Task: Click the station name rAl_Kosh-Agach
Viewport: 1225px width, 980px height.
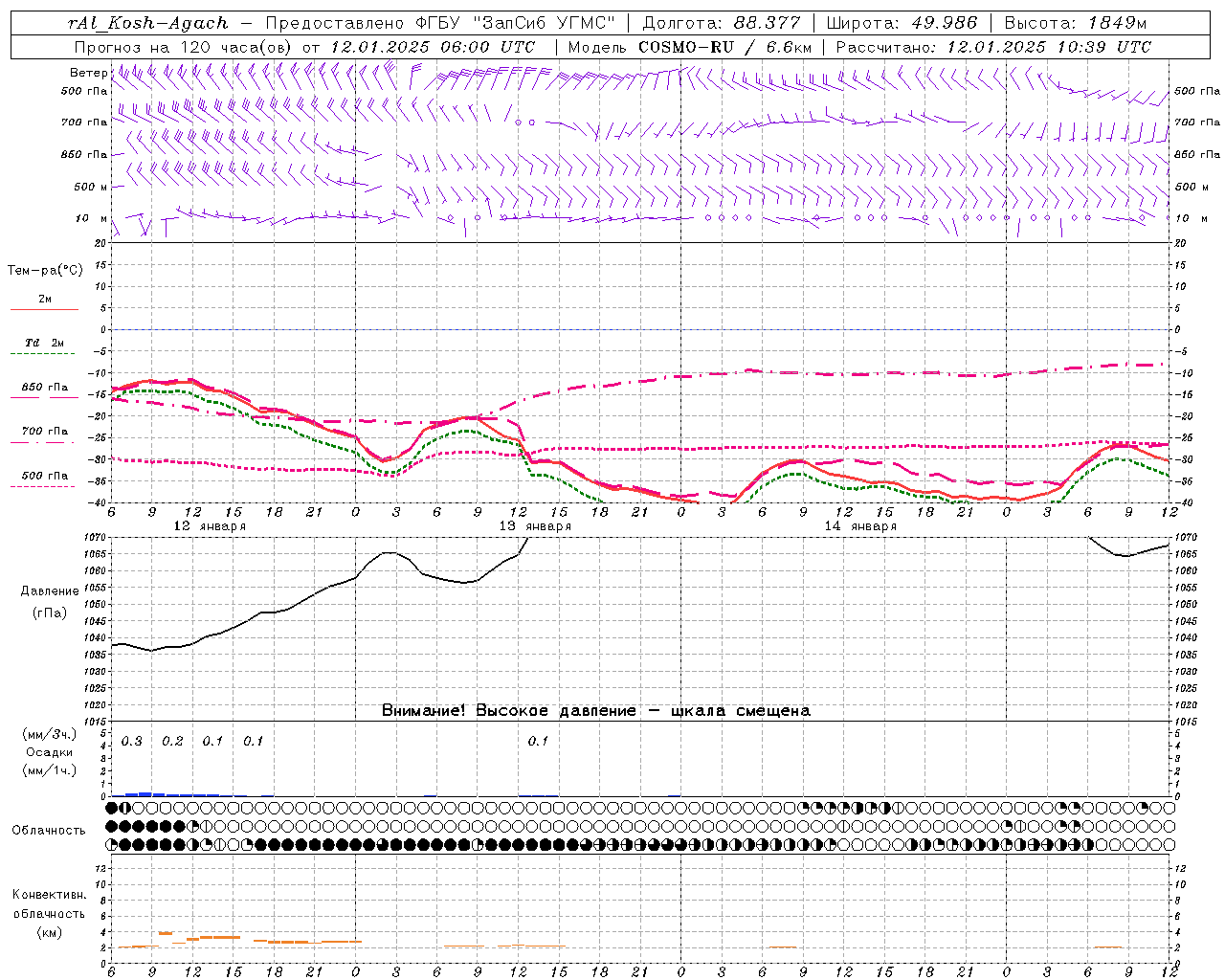Action: click(149, 23)
